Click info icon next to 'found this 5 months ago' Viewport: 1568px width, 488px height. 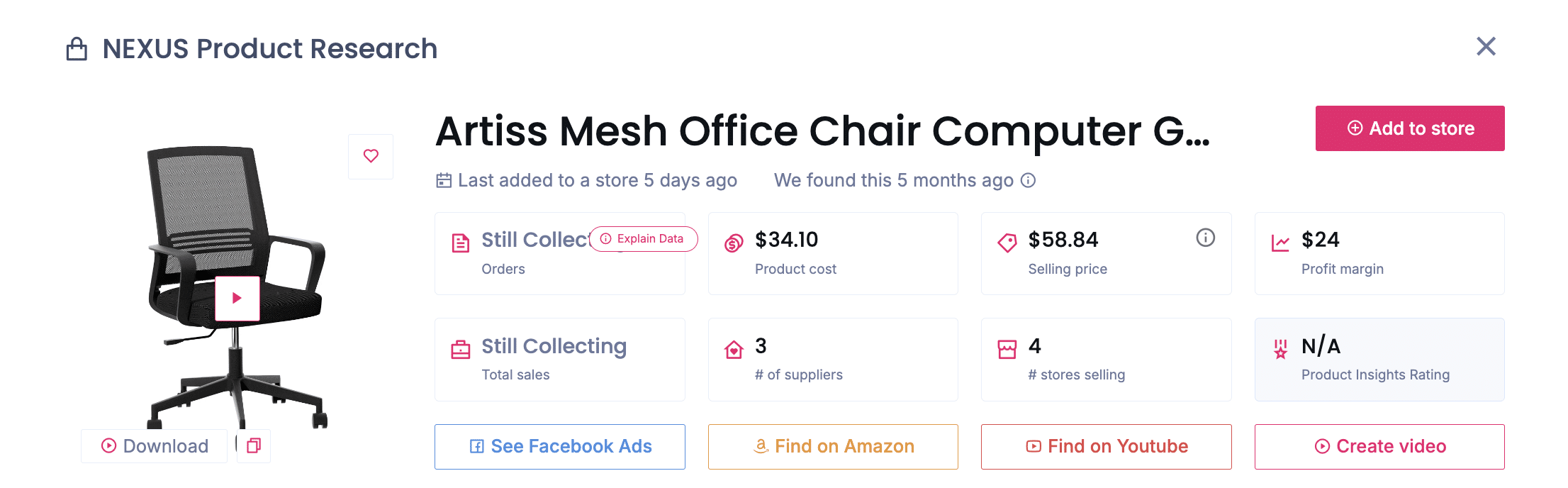pyautogui.click(x=1028, y=180)
